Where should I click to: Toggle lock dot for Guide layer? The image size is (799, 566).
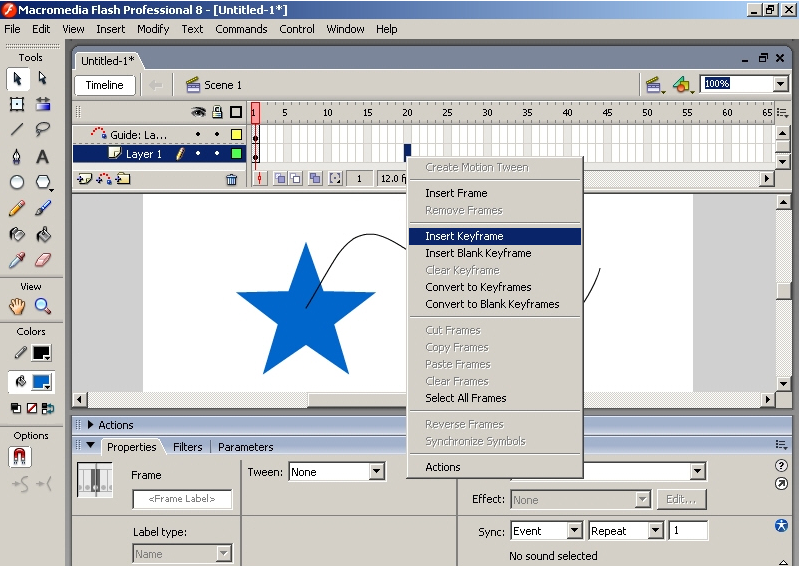point(217,134)
